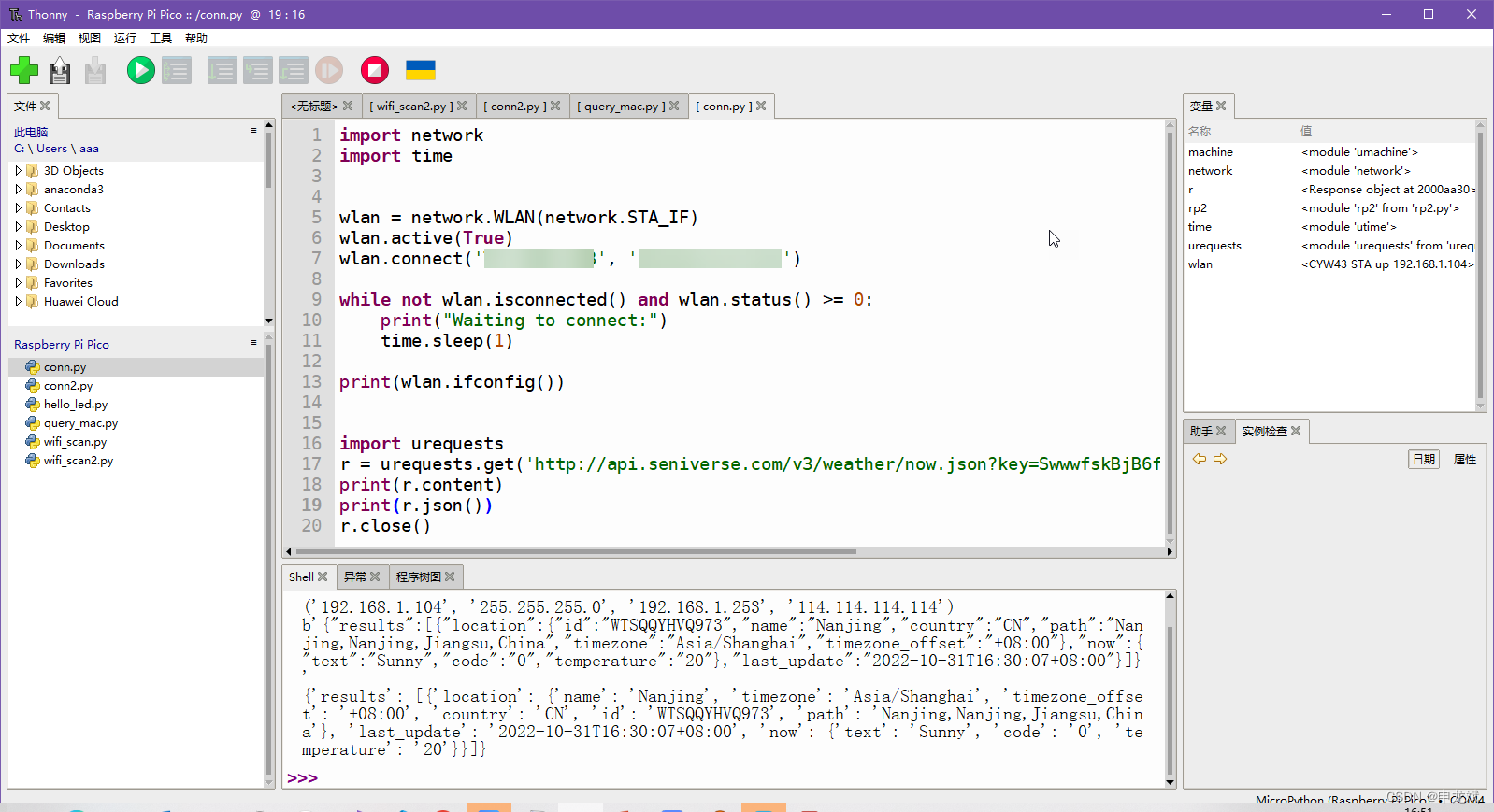The width and height of the screenshot is (1494, 812).
Task: Click the 名称 column header in variables
Action: (1200, 132)
